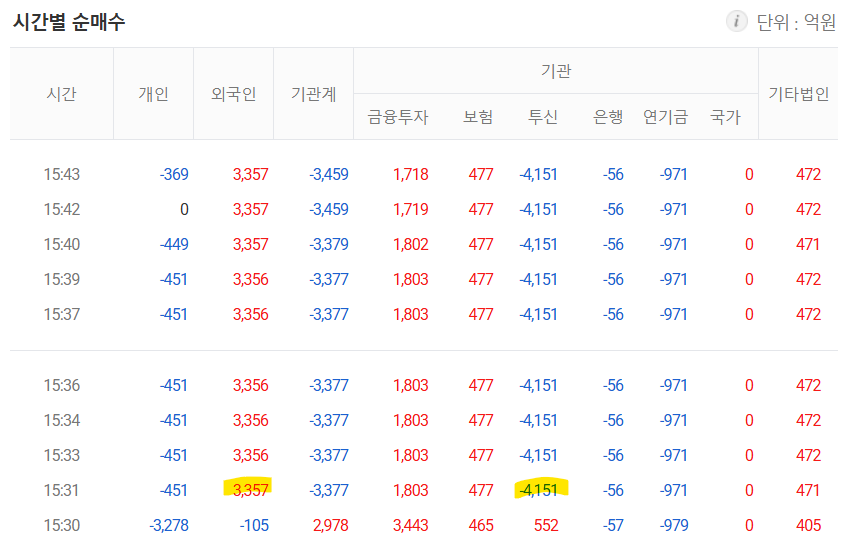Click the 기타법인 column header

click(x=798, y=94)
